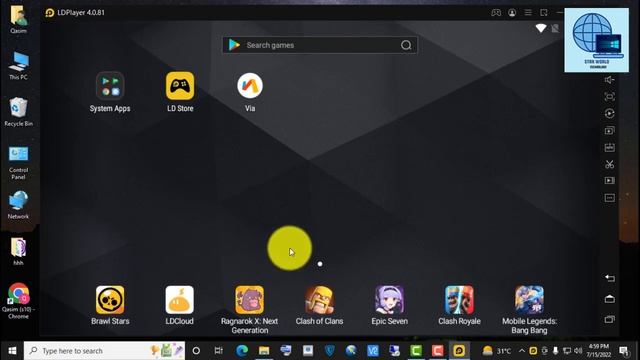Select the Control Panel desktop icon

(18, 163)
